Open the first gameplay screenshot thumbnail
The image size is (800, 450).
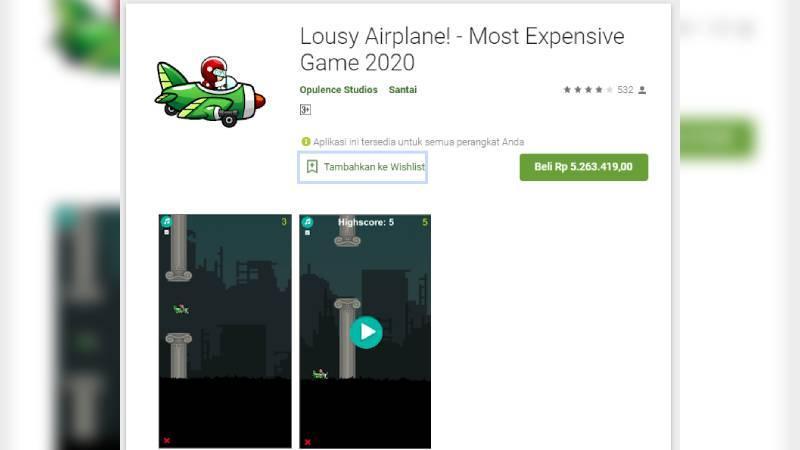[x=225, y=331]
